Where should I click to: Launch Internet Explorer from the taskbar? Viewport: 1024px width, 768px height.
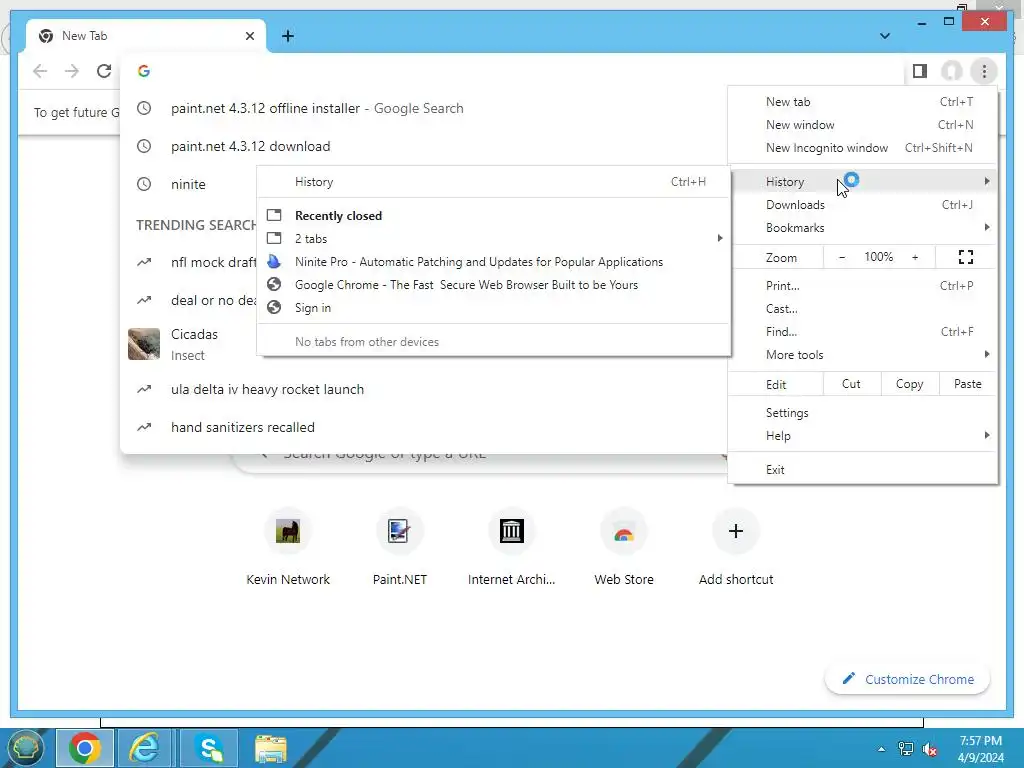coord(145,748)
